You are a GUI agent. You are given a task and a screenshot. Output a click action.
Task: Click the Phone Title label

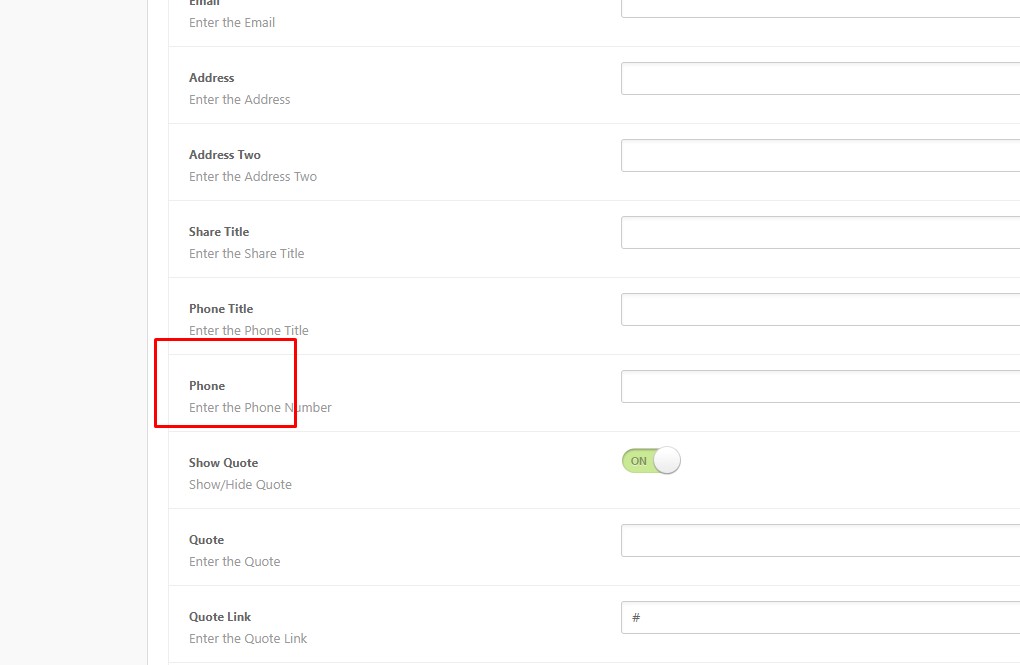point(221,309)
